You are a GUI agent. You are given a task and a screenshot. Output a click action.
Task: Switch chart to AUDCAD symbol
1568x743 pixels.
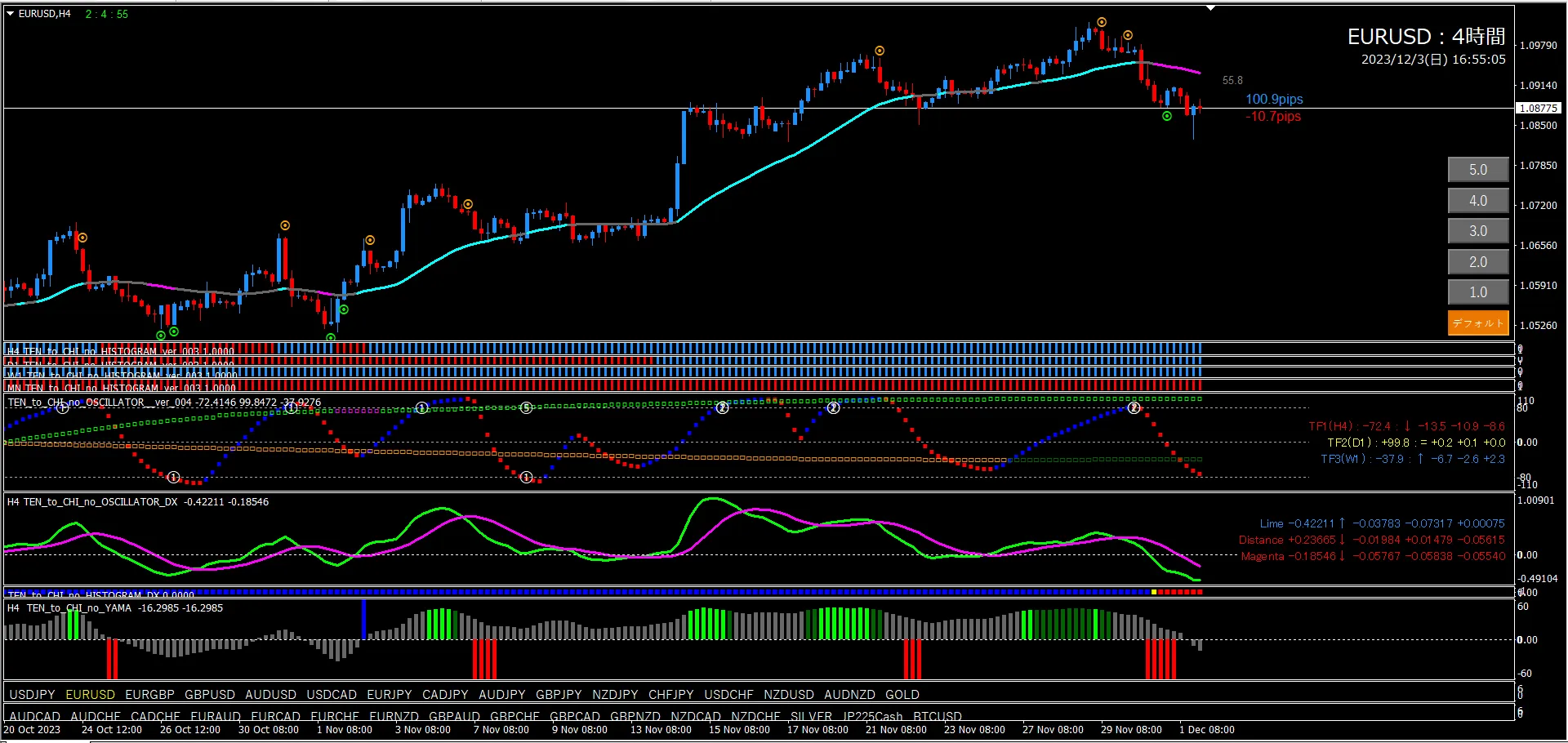[x=35, y=717]
